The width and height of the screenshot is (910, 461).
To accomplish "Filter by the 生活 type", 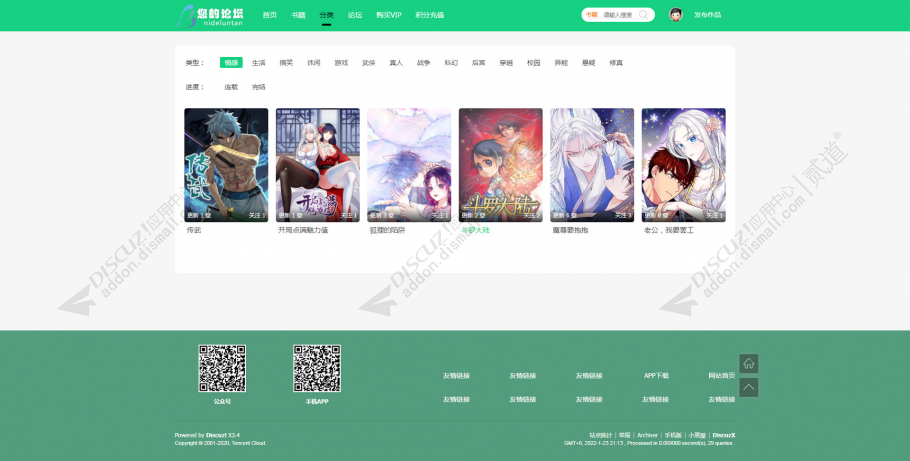I will tap(258, 63).
